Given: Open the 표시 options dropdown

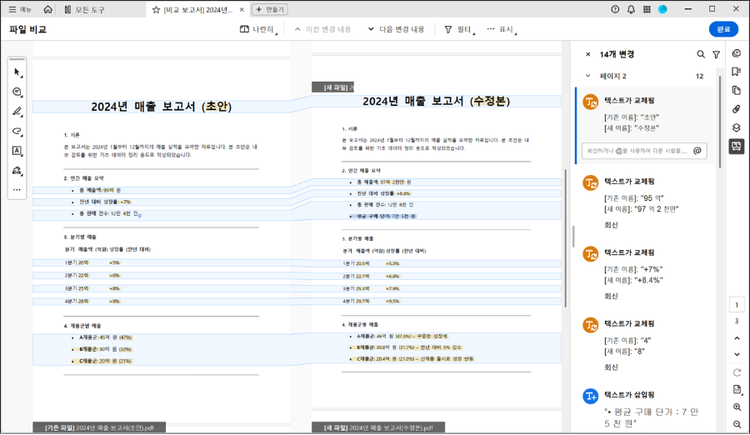Looking at the screenshot, I should pyautogui.click(x=502, y=30).
